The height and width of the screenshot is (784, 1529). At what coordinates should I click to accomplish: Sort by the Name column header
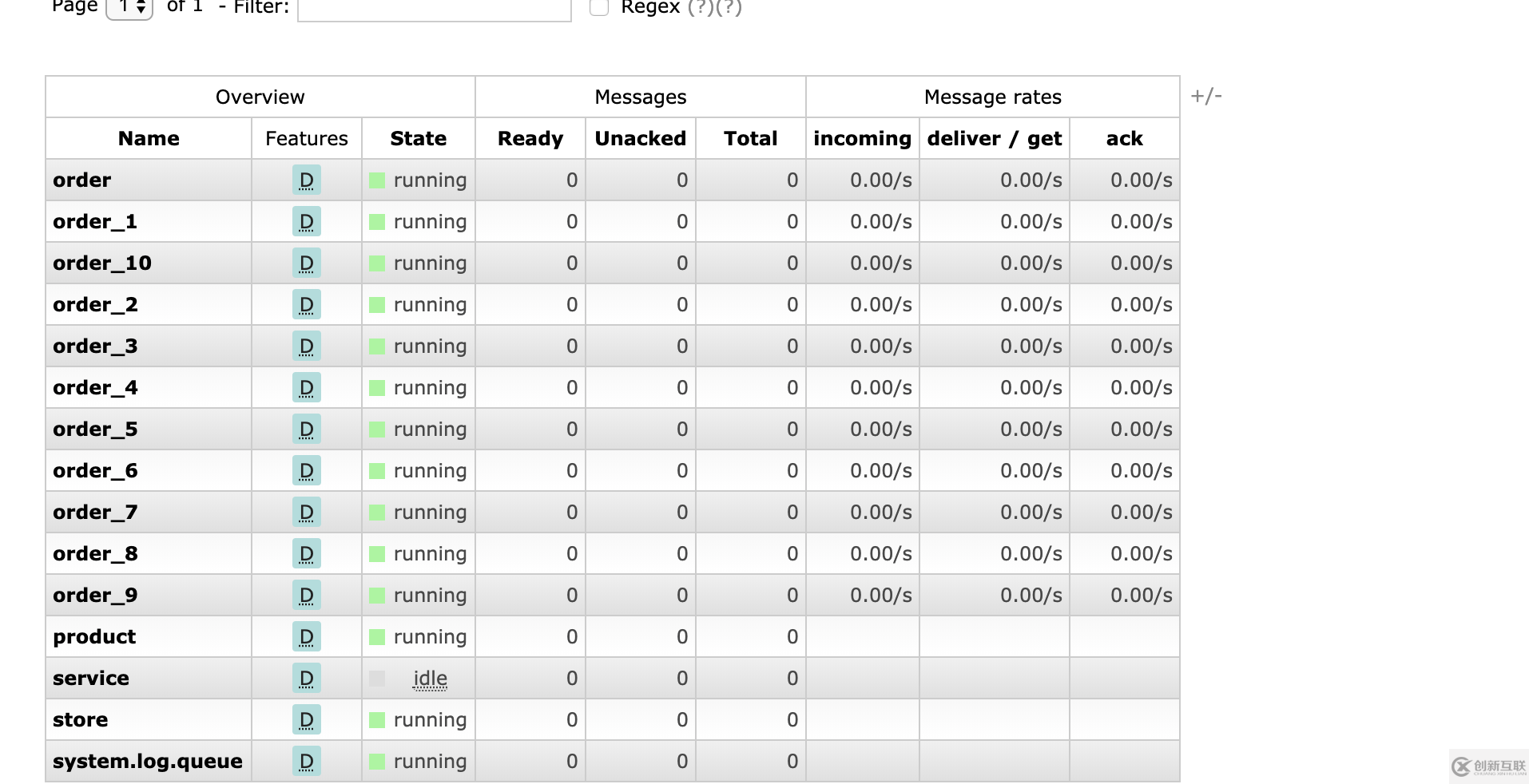(x=149, y=138)
